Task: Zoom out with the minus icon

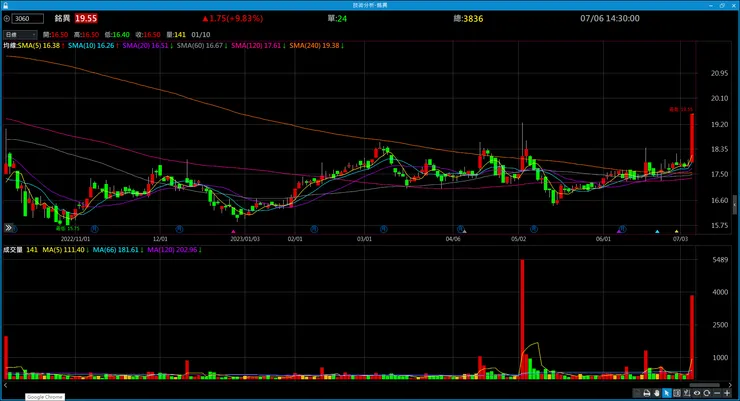Action: [717, 393]
